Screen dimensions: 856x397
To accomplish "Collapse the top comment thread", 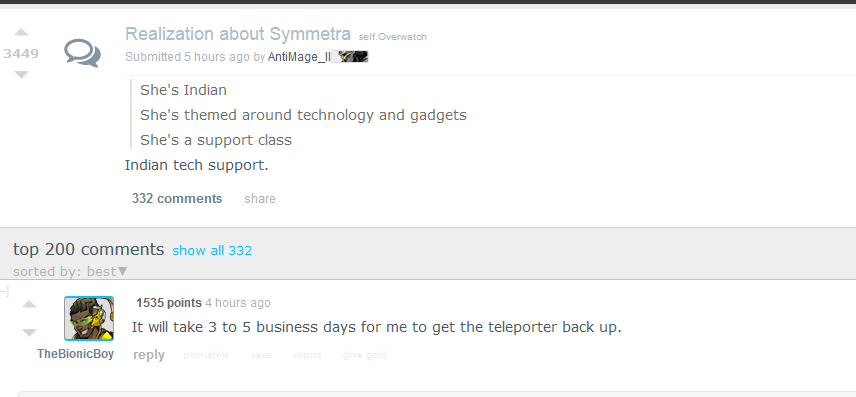I will pyautogui.click(x=4, y=291).
